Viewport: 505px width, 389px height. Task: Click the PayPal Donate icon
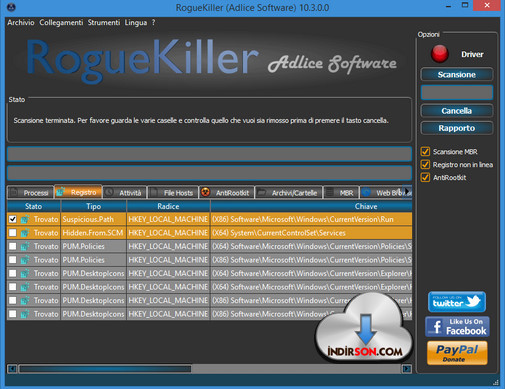pyautogui.click(x=457, y=353)
